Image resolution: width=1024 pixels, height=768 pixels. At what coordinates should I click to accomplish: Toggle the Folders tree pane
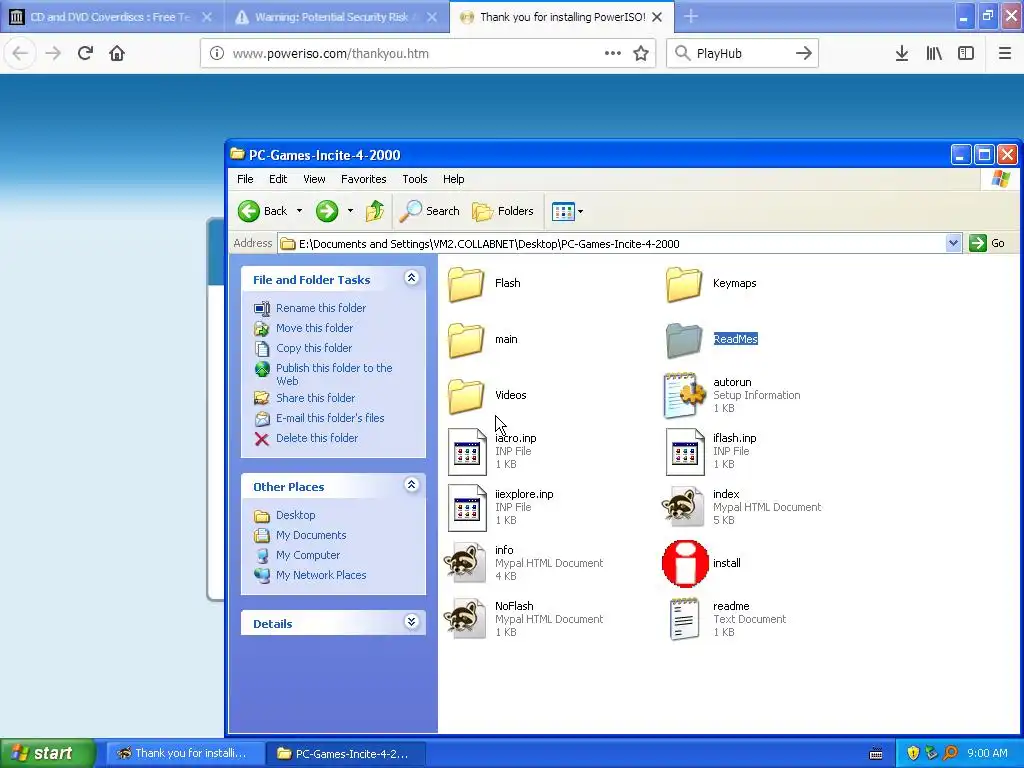coord(503,211)
